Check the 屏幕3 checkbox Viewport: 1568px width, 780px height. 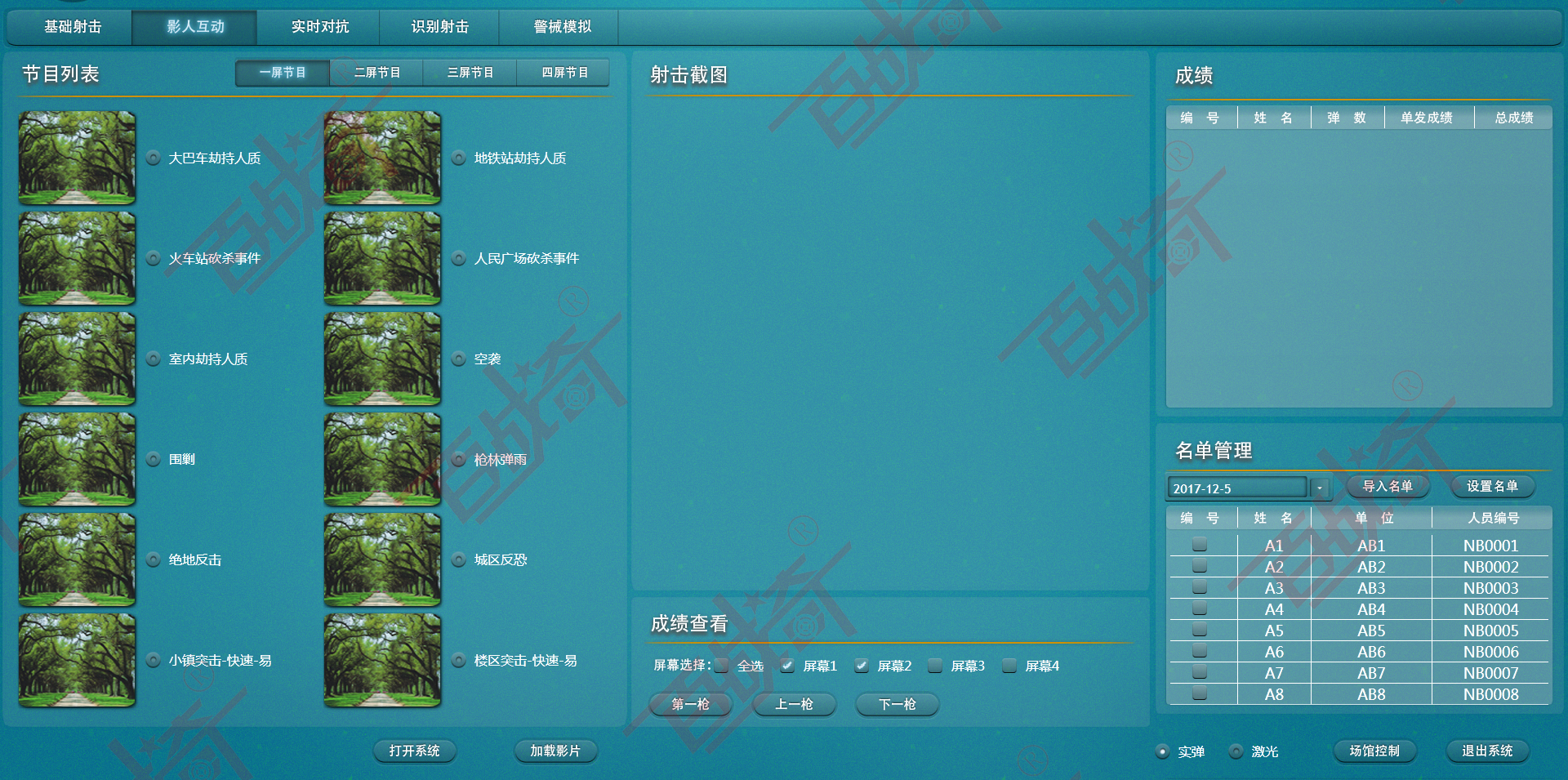[935, 666]
